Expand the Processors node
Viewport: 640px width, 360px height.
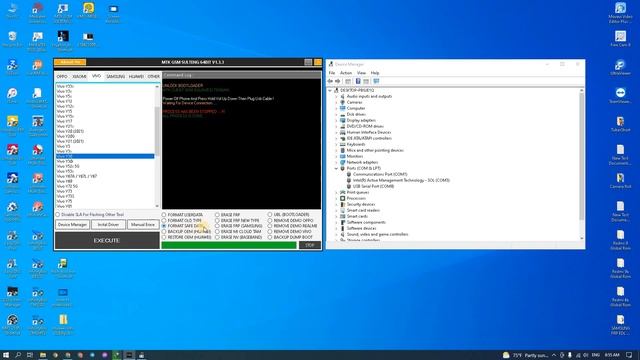[x=336, y=198]
